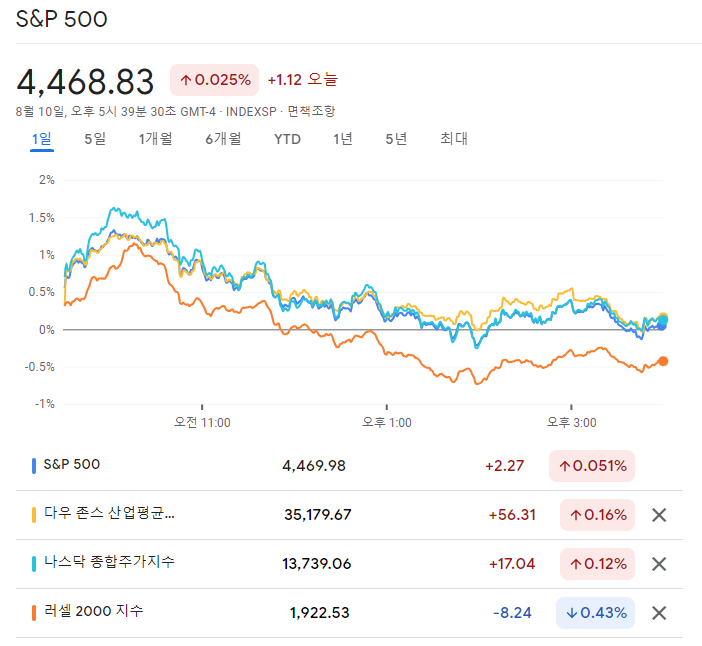Remove the 러셀 2000 지수 comparison row
The image size is (702, 646).
tap(659, 613)
